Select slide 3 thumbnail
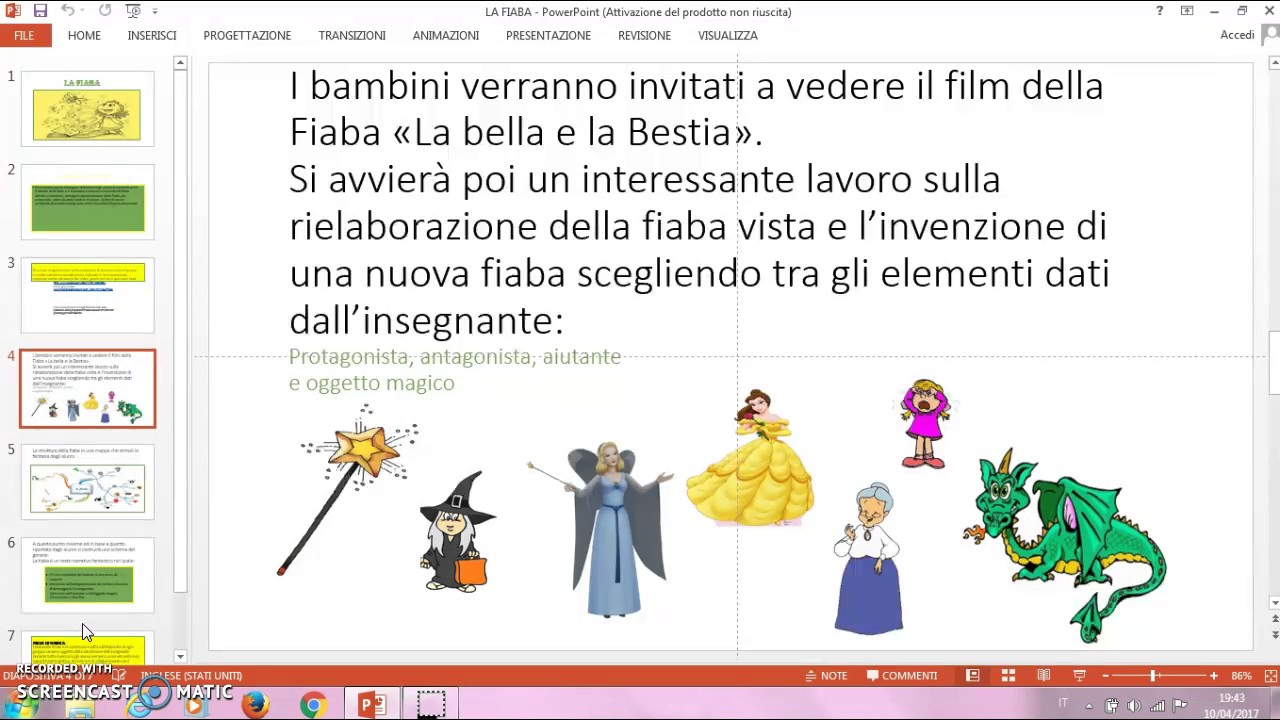This screenshot has width=1280, height=720. click(88, 295)
